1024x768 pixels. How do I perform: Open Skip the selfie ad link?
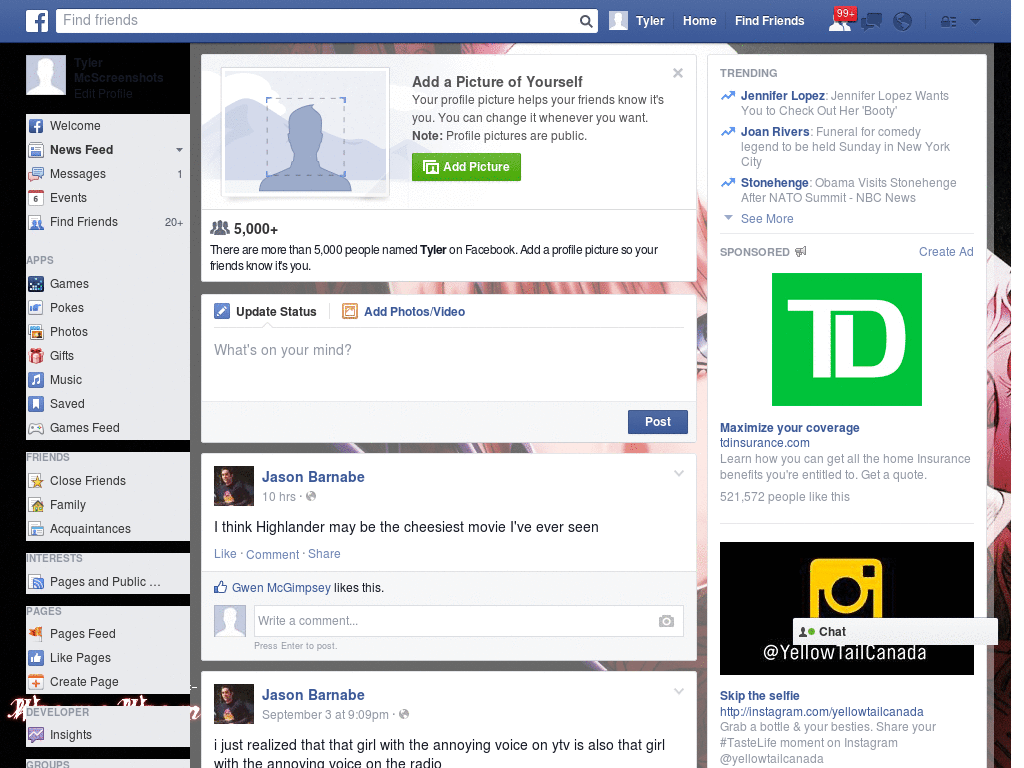[x=760, y=696]
